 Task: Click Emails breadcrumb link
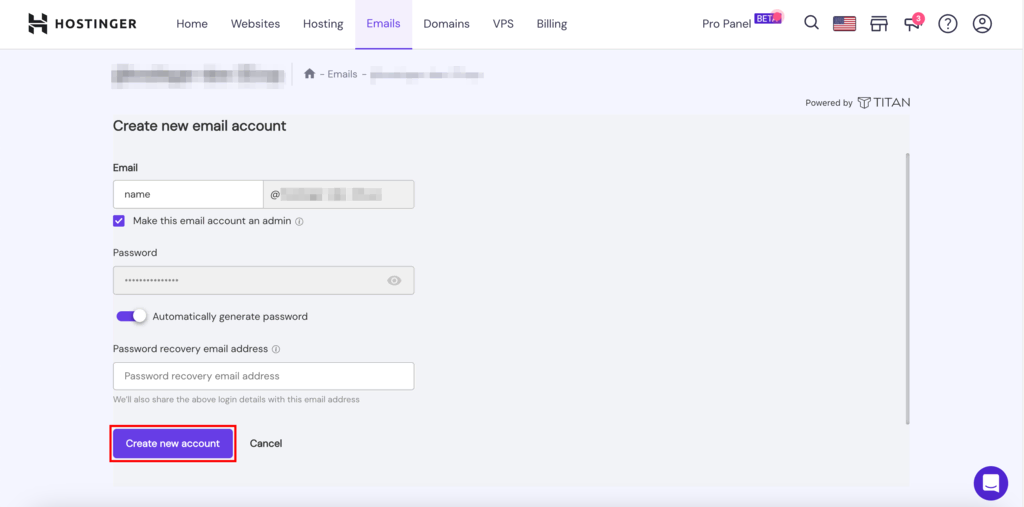(x=342, y=74)
